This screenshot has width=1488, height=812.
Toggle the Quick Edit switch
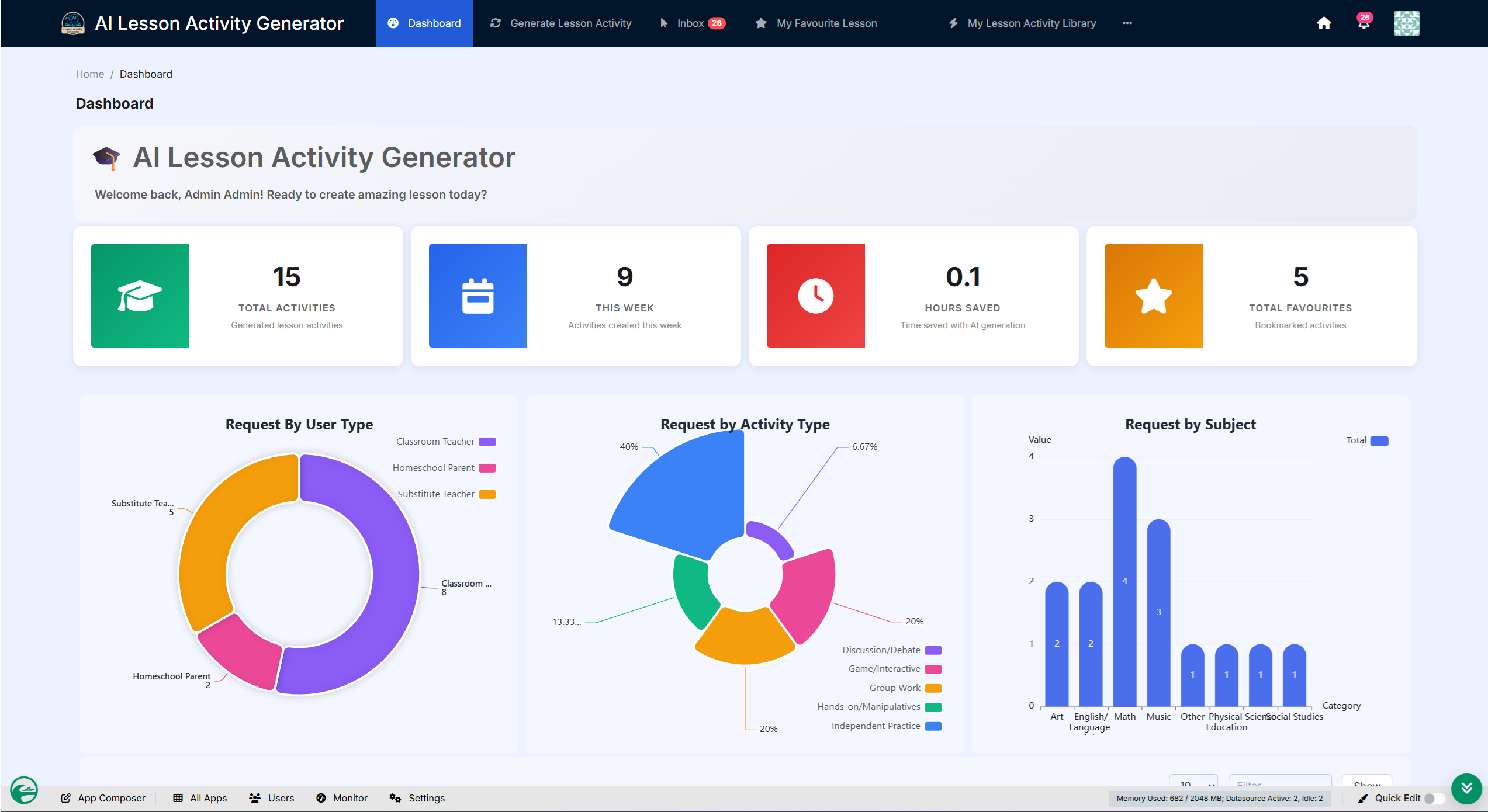pyautogui.click(x=1433, y=798)
